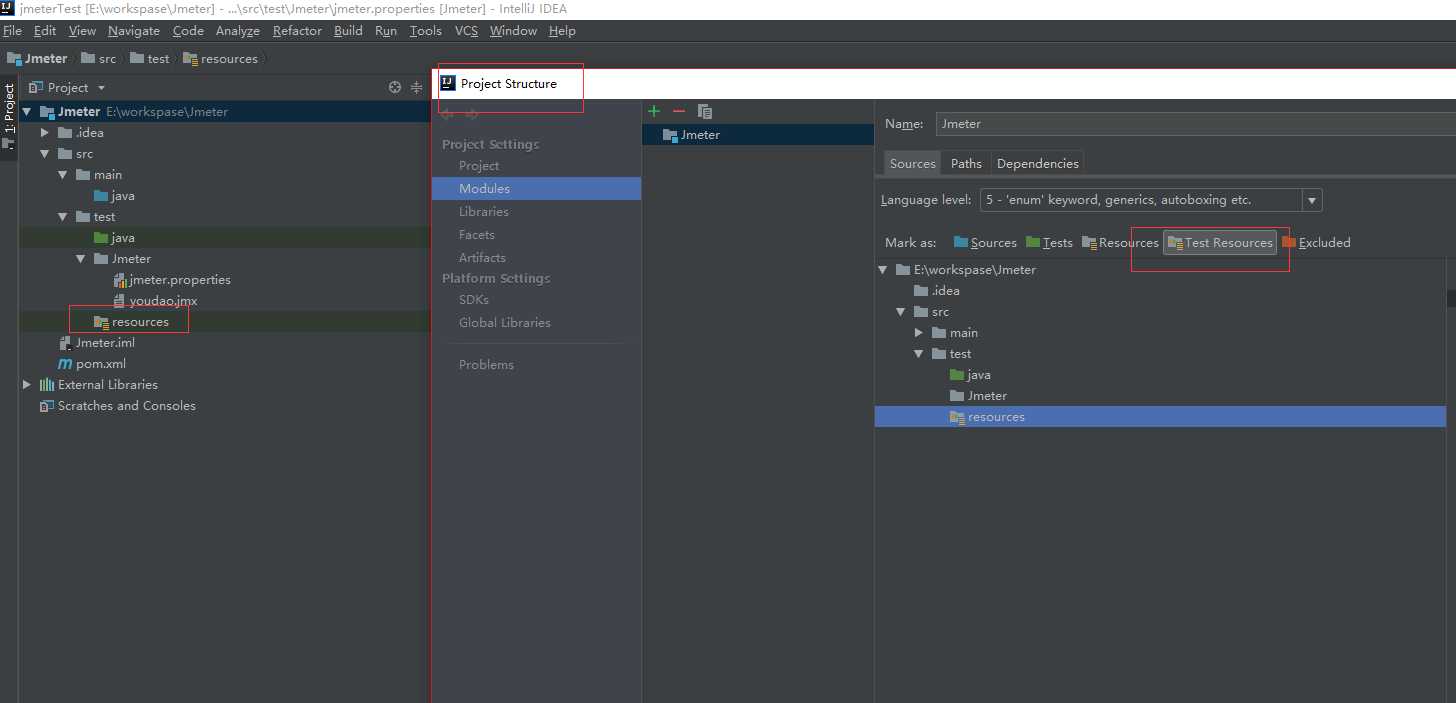1456x703 pixels.
Task: Open the Analyze menu
Action: tap(238, 30)
